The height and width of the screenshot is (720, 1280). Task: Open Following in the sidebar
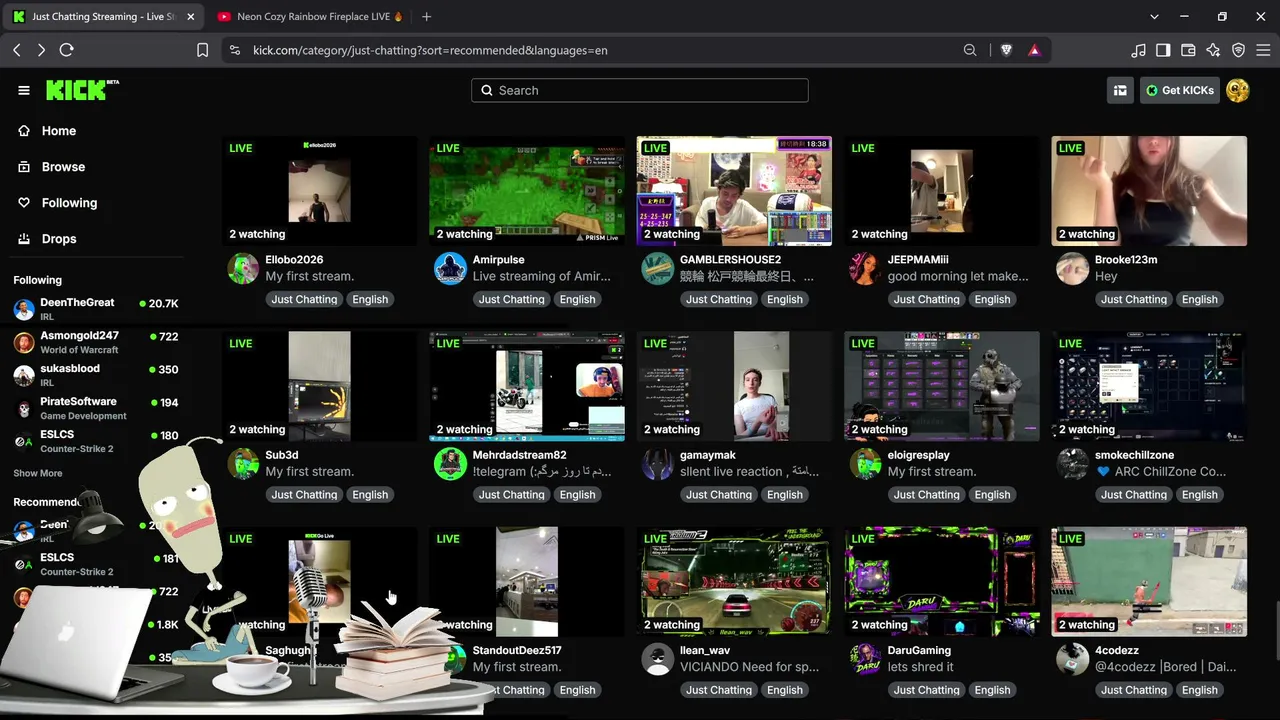click(x=69, y=203)
